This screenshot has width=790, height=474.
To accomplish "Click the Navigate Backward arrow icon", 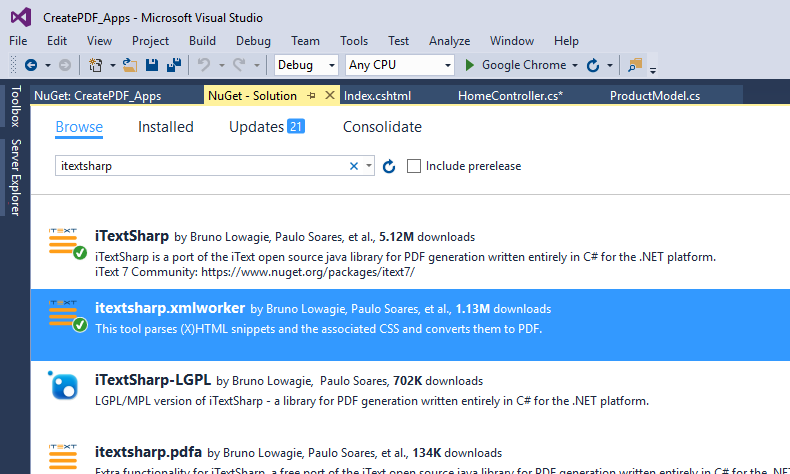I will (31, 65).
